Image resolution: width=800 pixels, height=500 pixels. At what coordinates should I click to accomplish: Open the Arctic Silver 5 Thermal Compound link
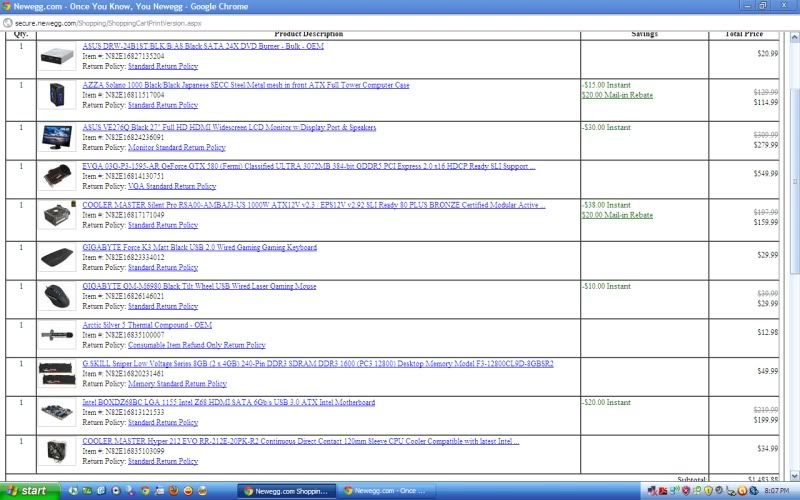[147, 324]
